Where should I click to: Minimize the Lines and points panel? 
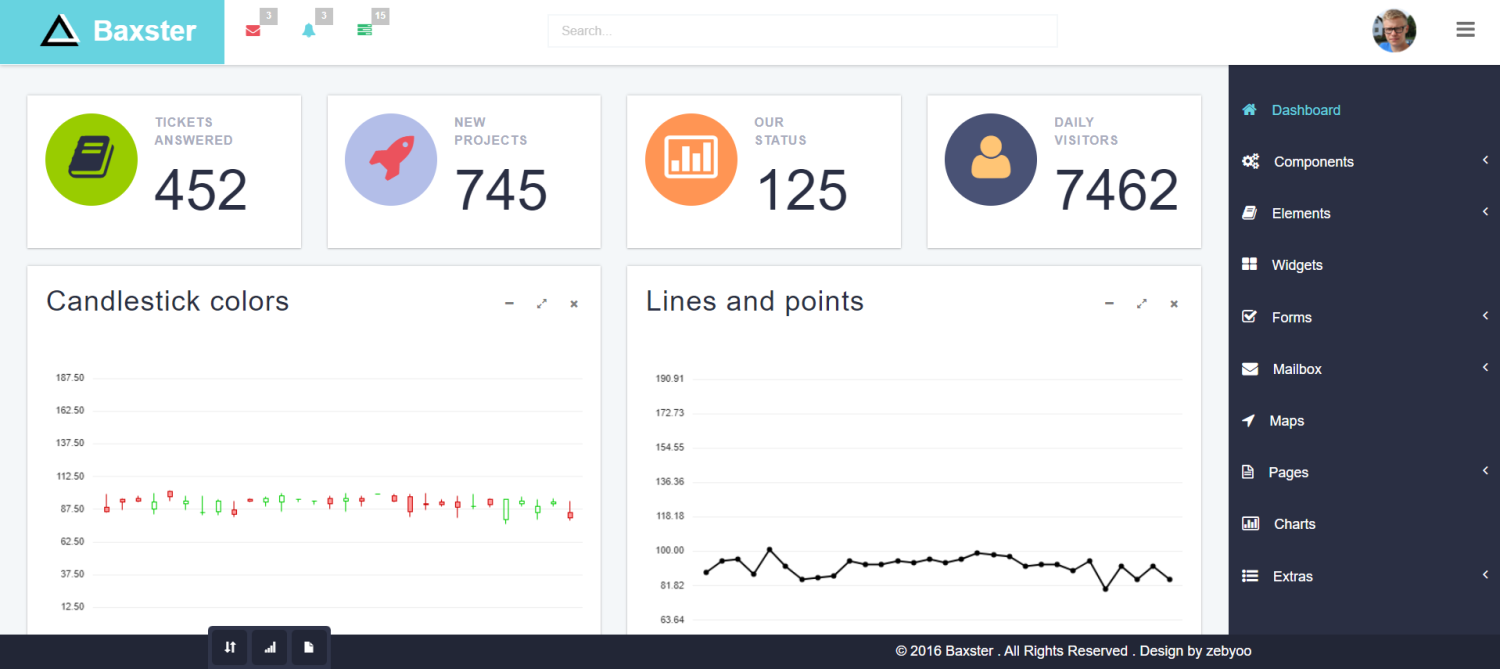[x=1109, y=303]
